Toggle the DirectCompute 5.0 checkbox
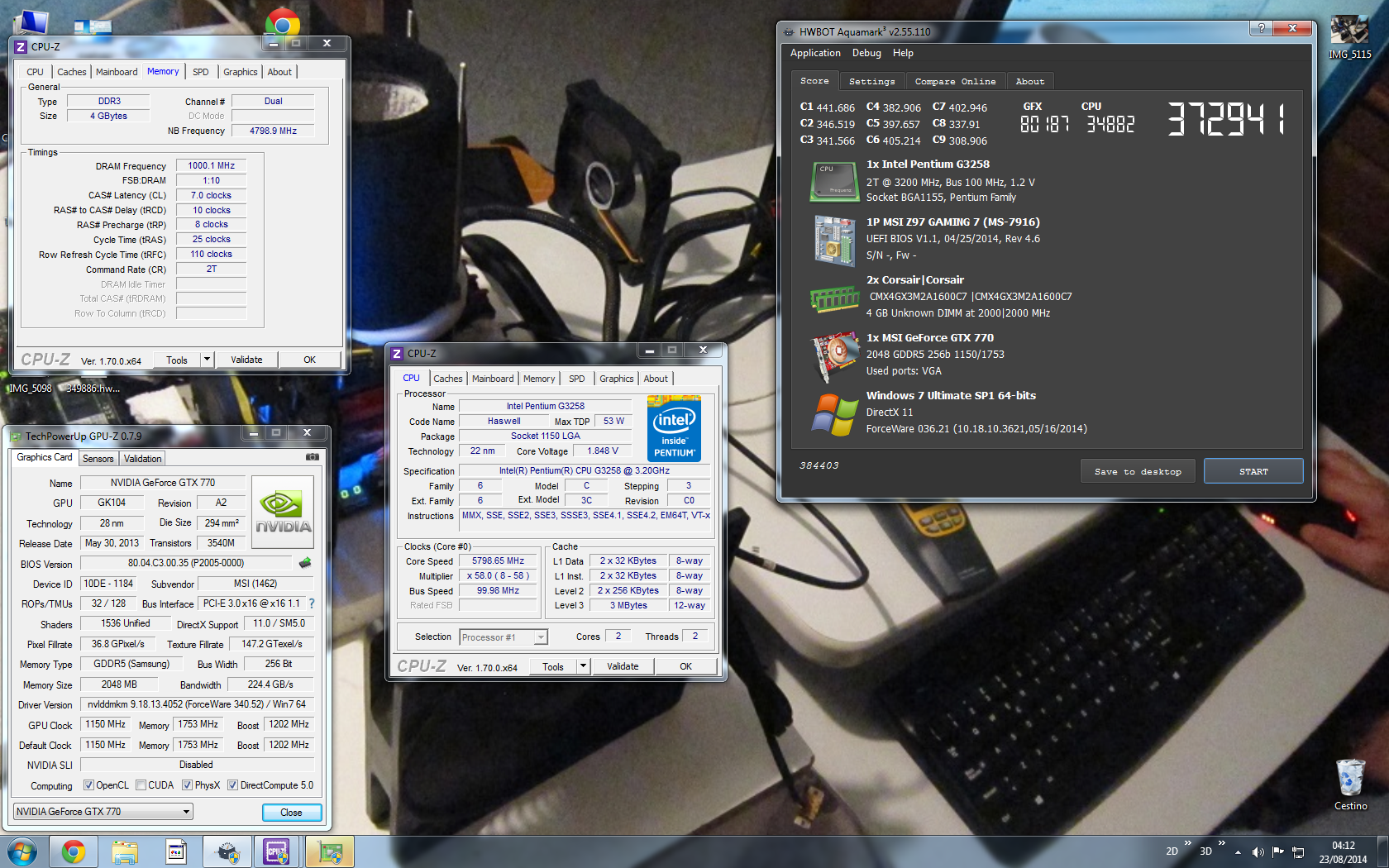 pos(233,785)
